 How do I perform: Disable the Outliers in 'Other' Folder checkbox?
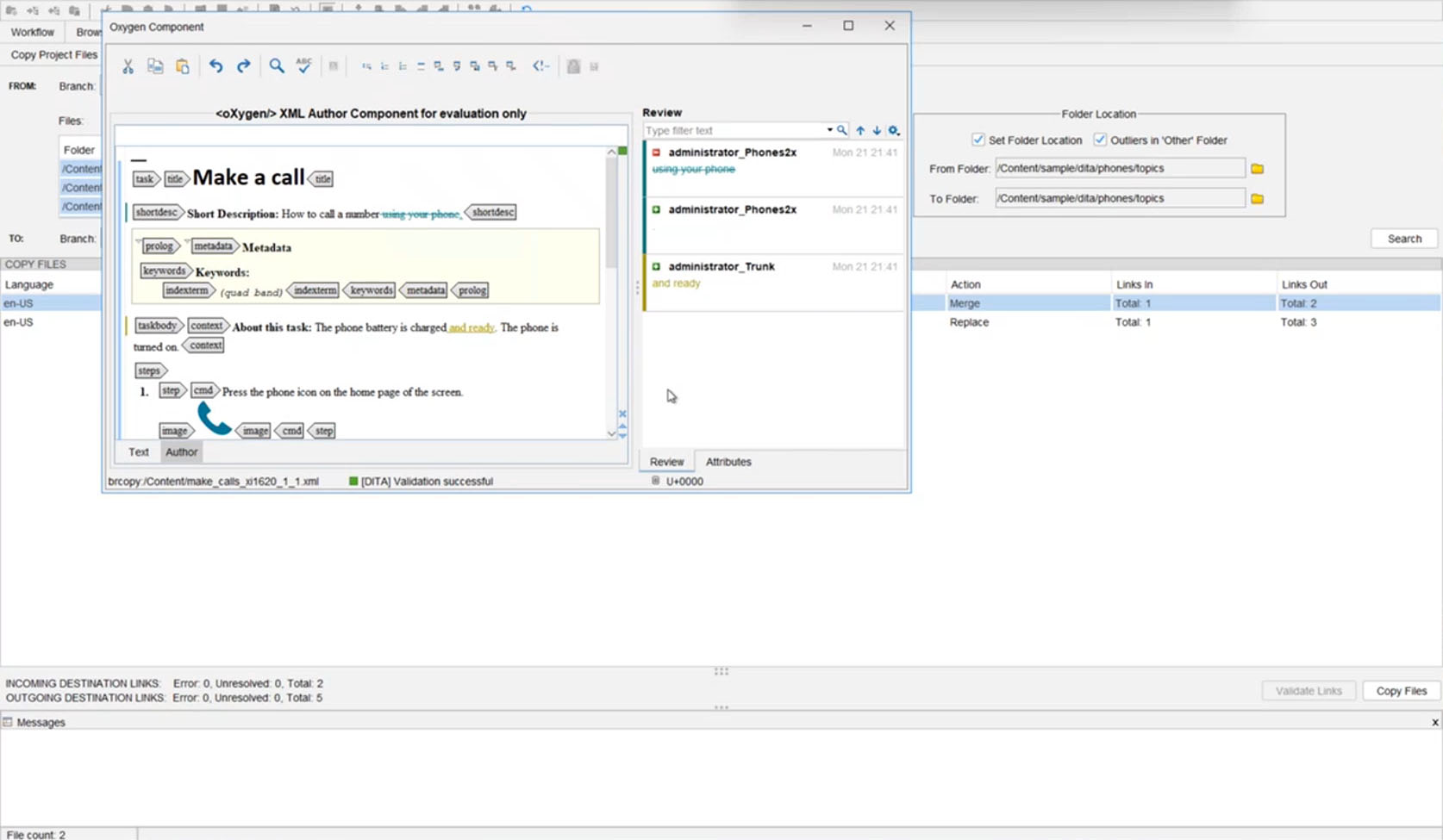1101,140
